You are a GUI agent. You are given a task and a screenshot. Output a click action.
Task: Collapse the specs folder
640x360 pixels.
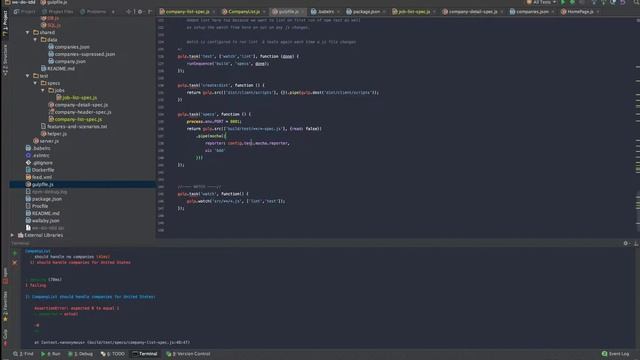pos(36,83)
